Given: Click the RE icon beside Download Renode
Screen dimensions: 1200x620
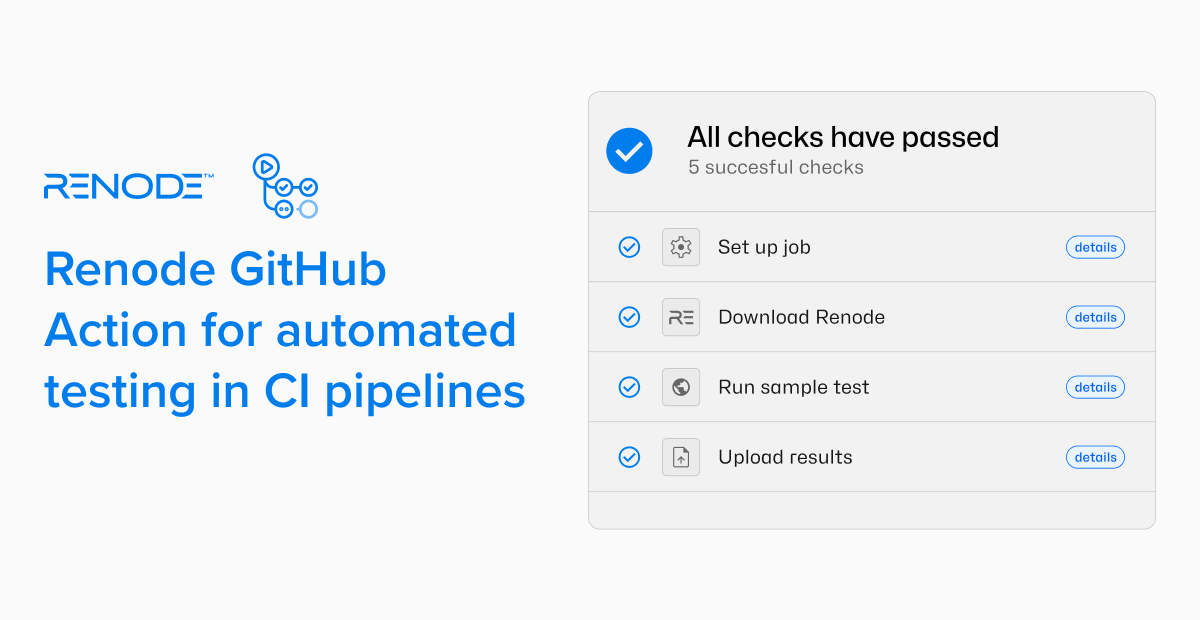Looking at the screenshot, I should tap(681, 317).
